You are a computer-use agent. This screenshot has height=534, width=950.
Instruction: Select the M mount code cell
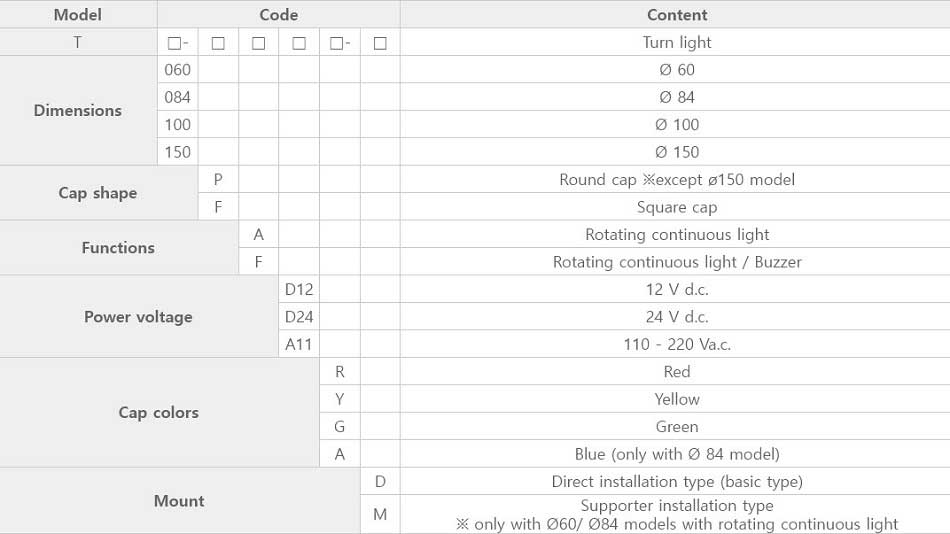point(380,515)
